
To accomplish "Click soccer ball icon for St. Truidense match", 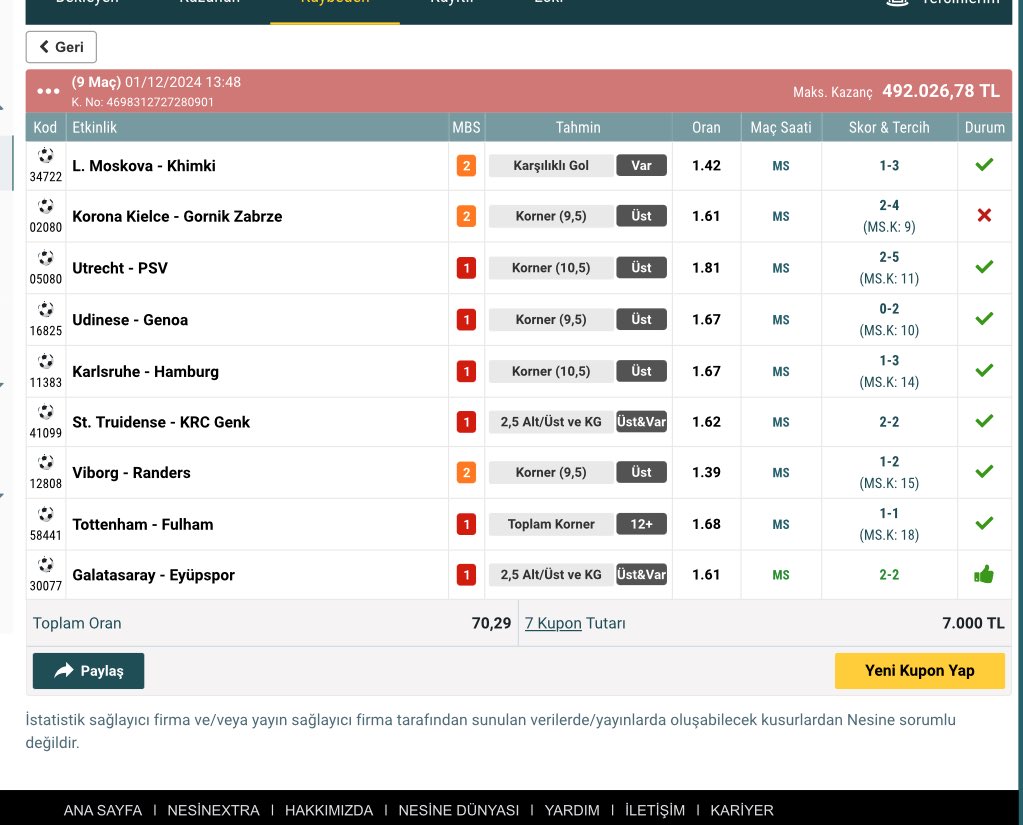I will [x=46, y=412].
